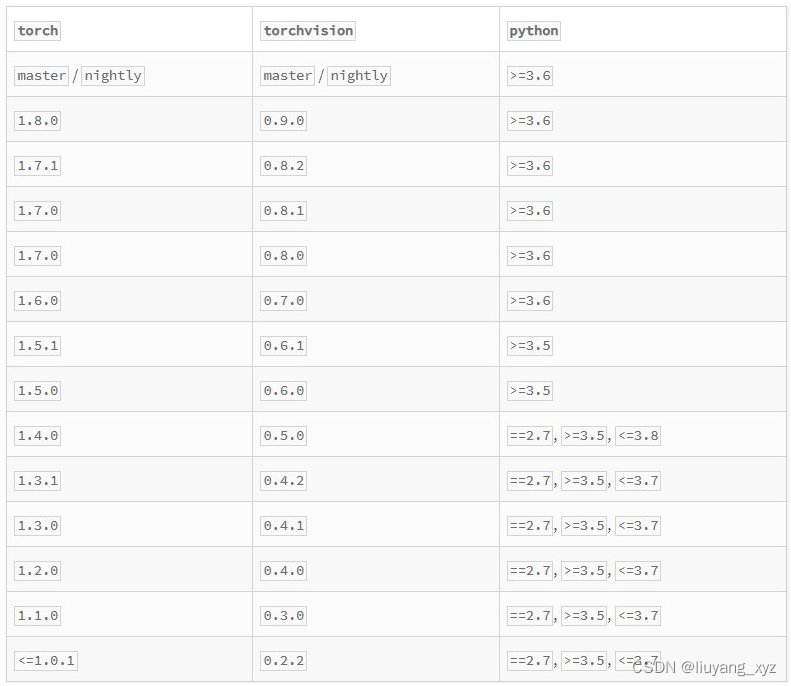
Task: Click torchvision nightly tag
Action: click(359, 76)
